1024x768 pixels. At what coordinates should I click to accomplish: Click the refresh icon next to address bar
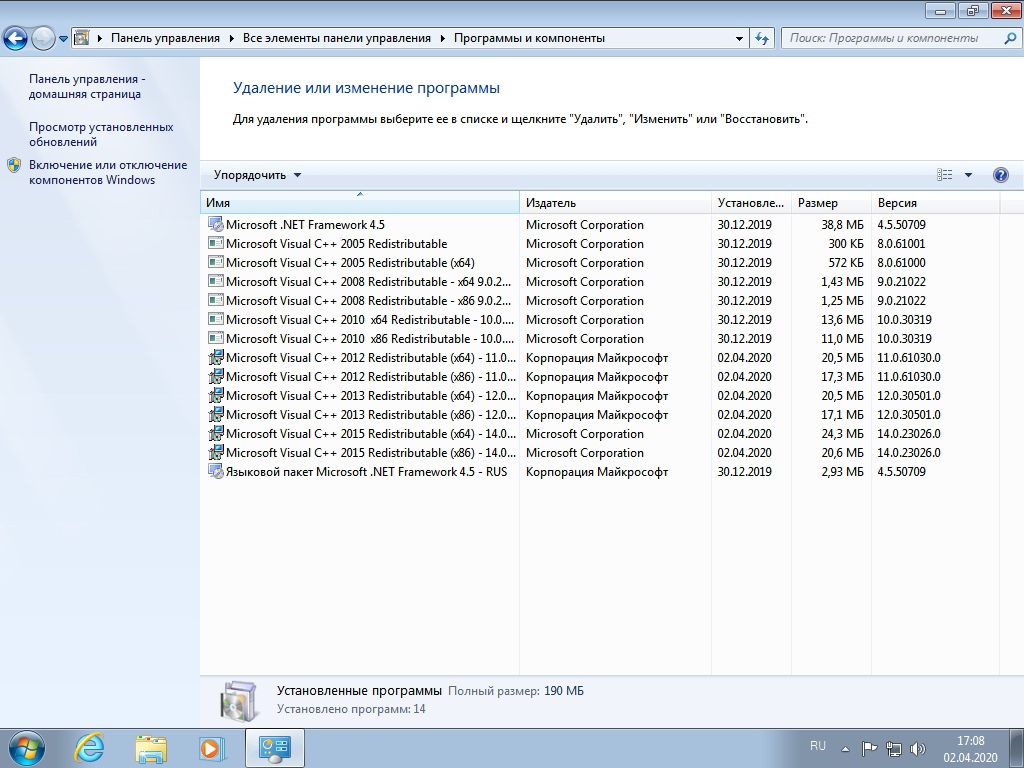tap(763, 38)
